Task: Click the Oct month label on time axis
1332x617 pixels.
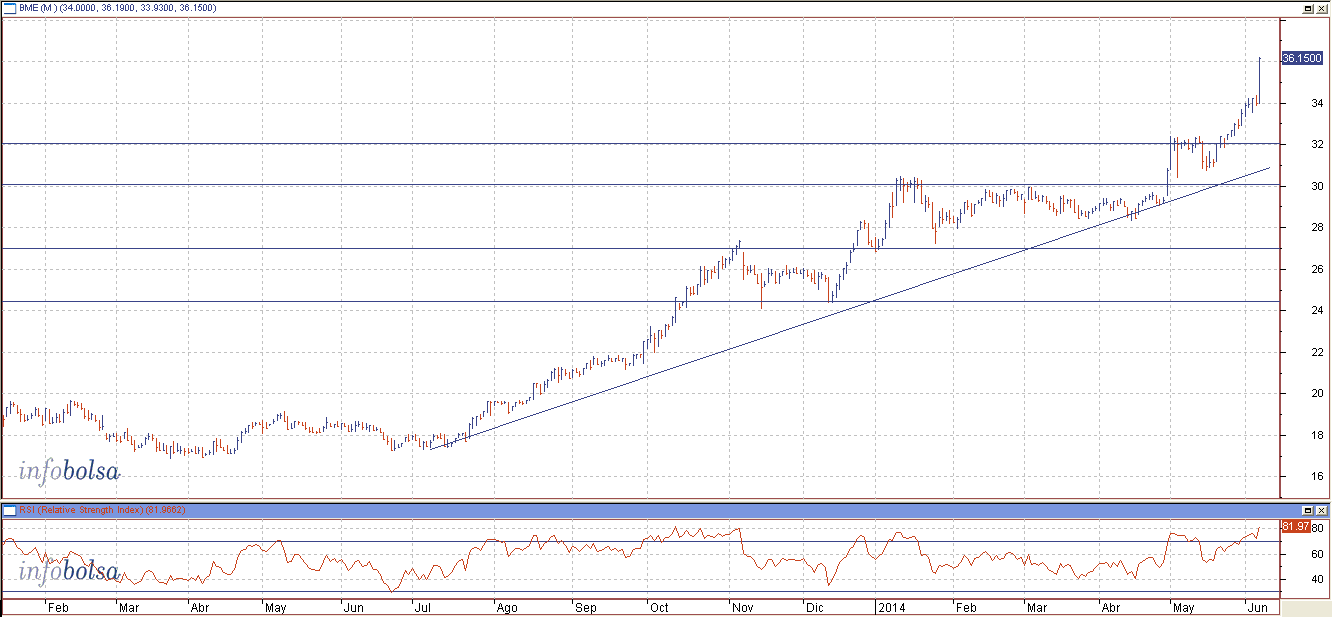Action: 659,607
